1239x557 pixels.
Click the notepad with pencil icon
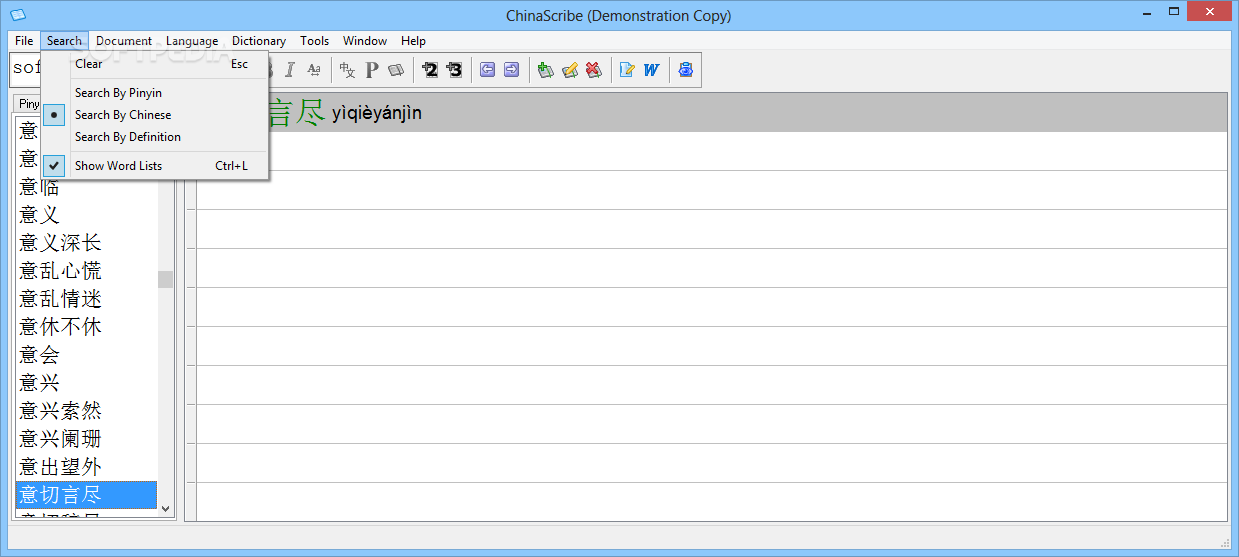tap(627, 70)
